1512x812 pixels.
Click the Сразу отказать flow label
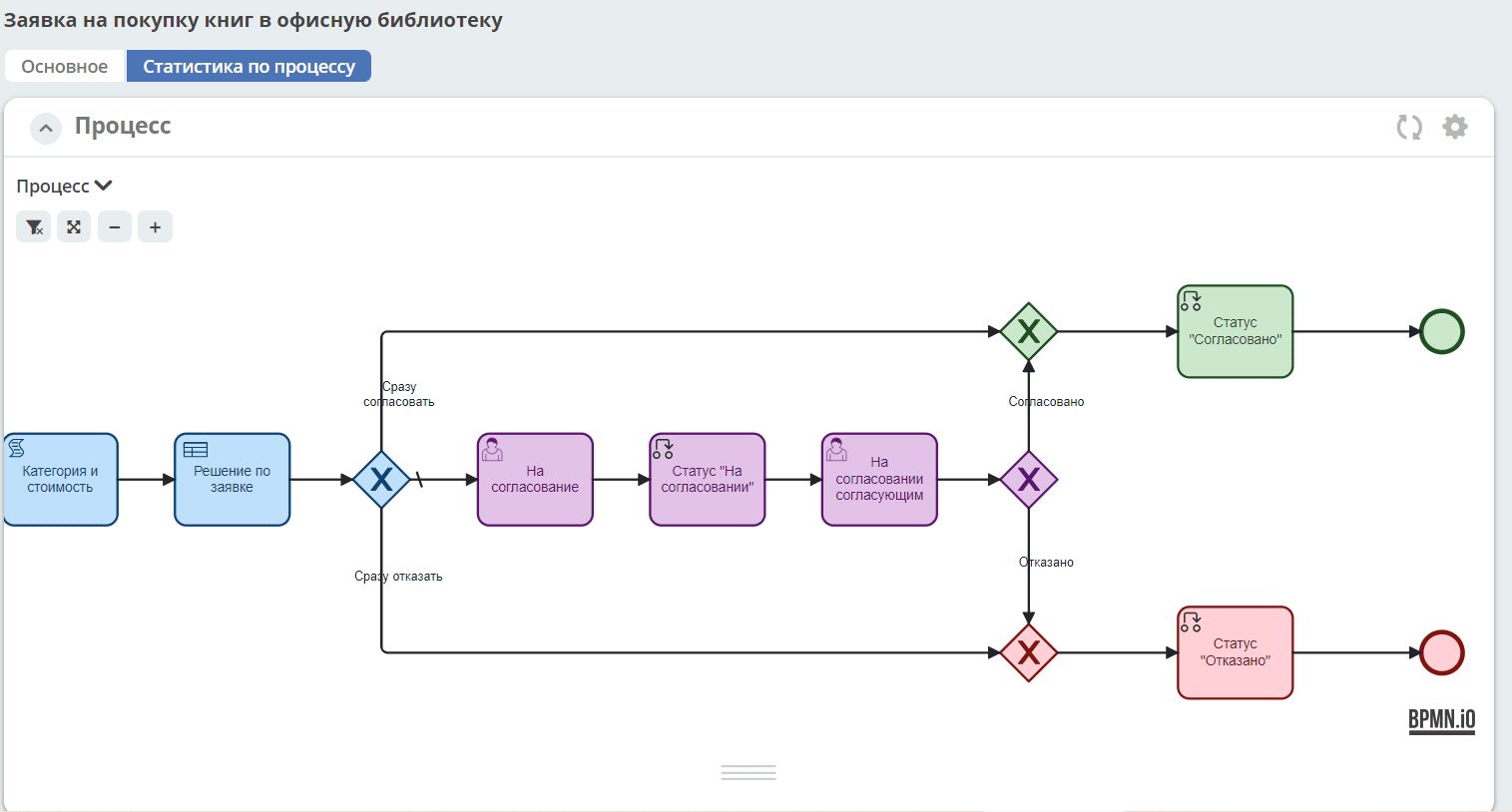pos(398,577)
